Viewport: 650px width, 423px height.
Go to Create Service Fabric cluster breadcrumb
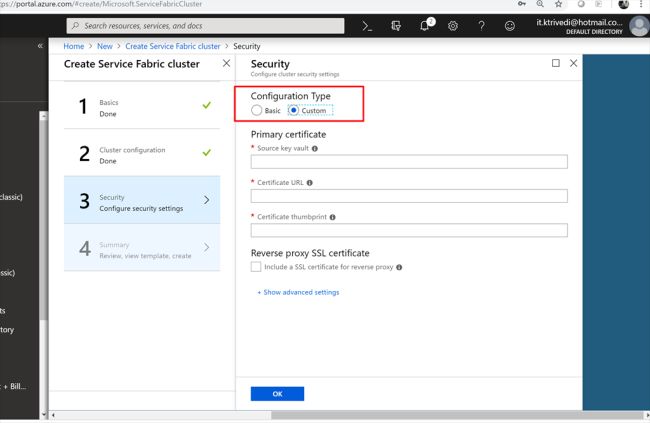click(173, 46)
